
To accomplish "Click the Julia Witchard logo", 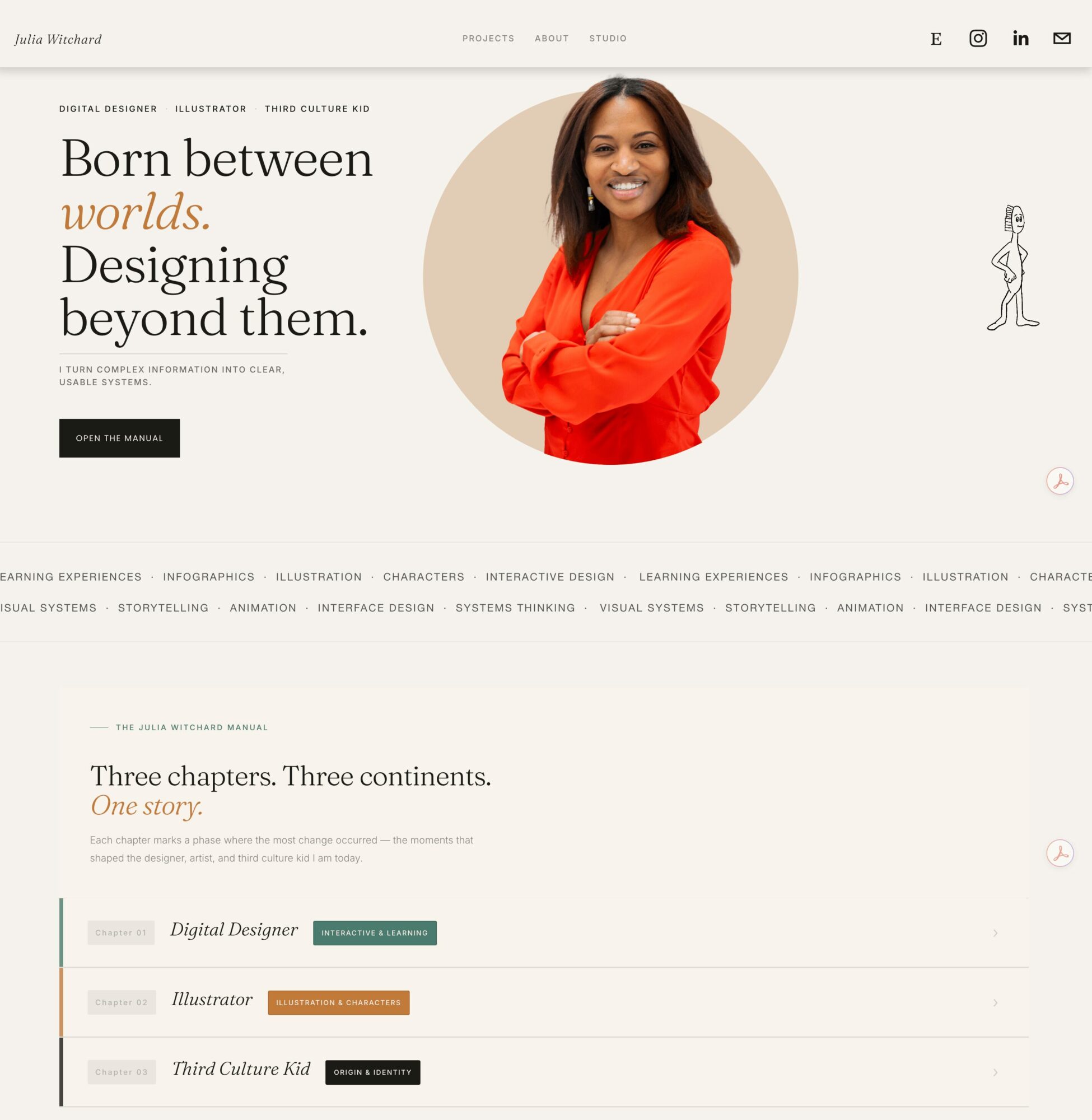I will tap(58, 39).
